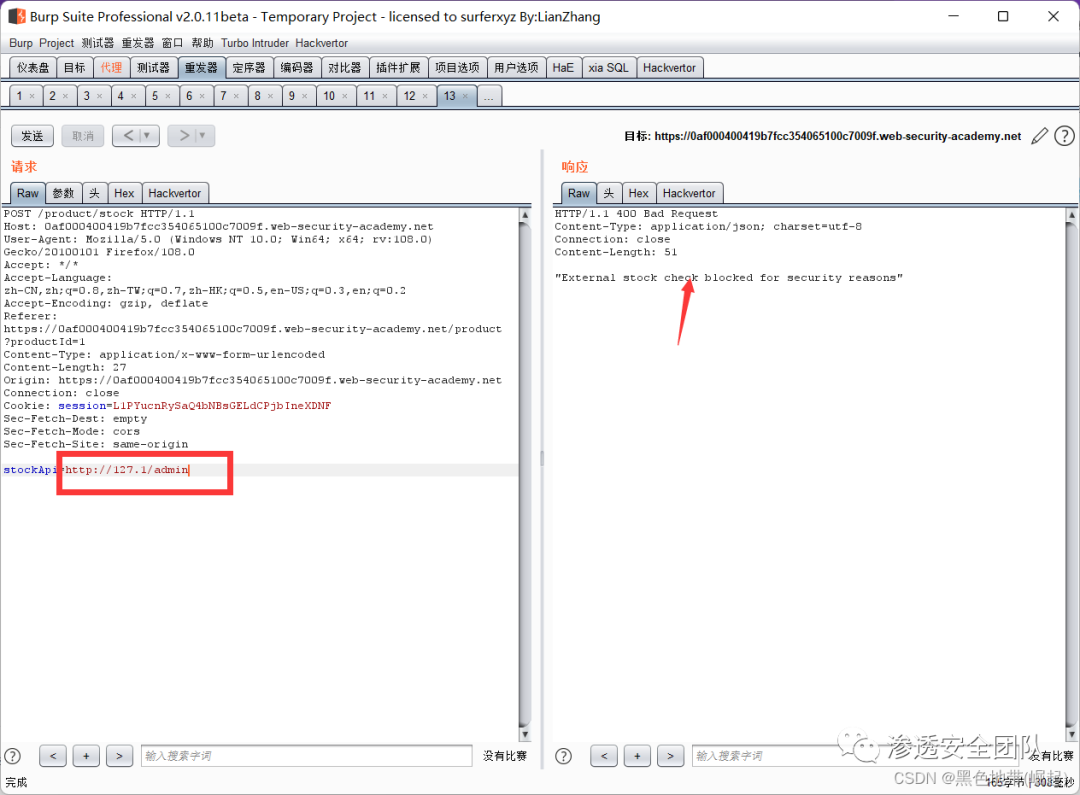
Task: Switch to 插件扩展 extender tab
Action: pos(398,68)
